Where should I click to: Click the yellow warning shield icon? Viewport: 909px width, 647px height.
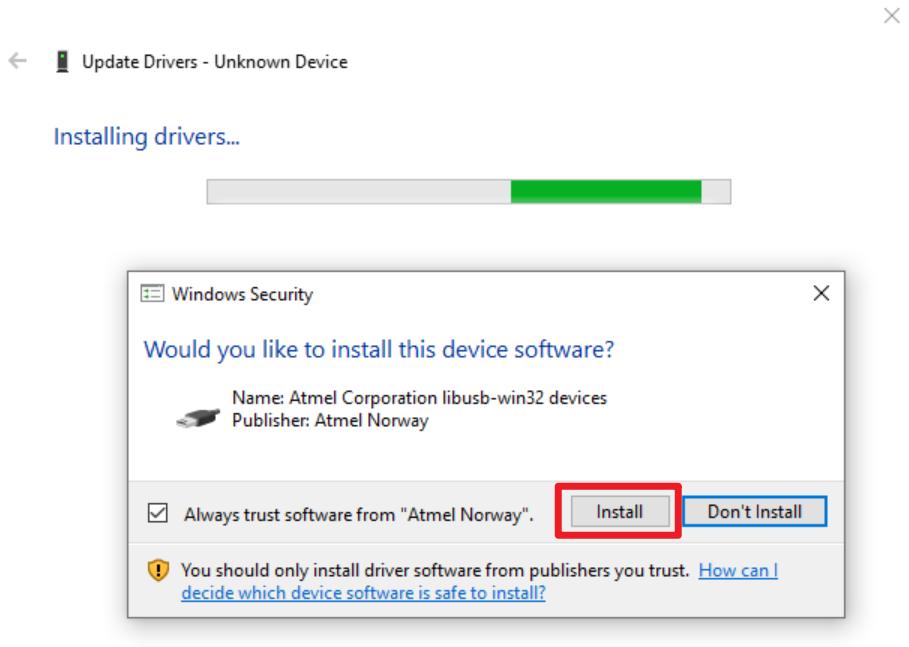(158, 571)
